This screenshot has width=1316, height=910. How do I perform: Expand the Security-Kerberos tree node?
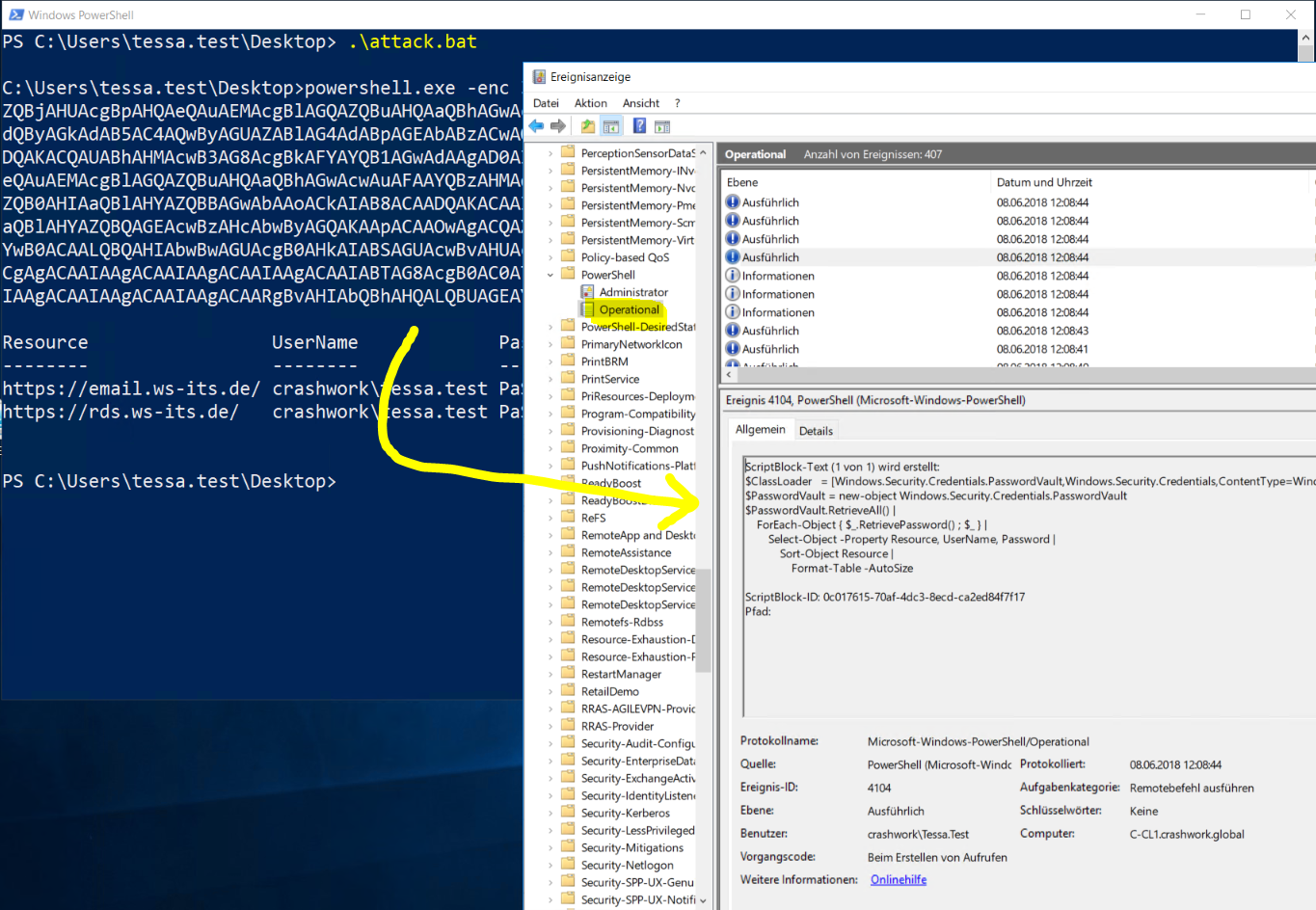(551, 813)
